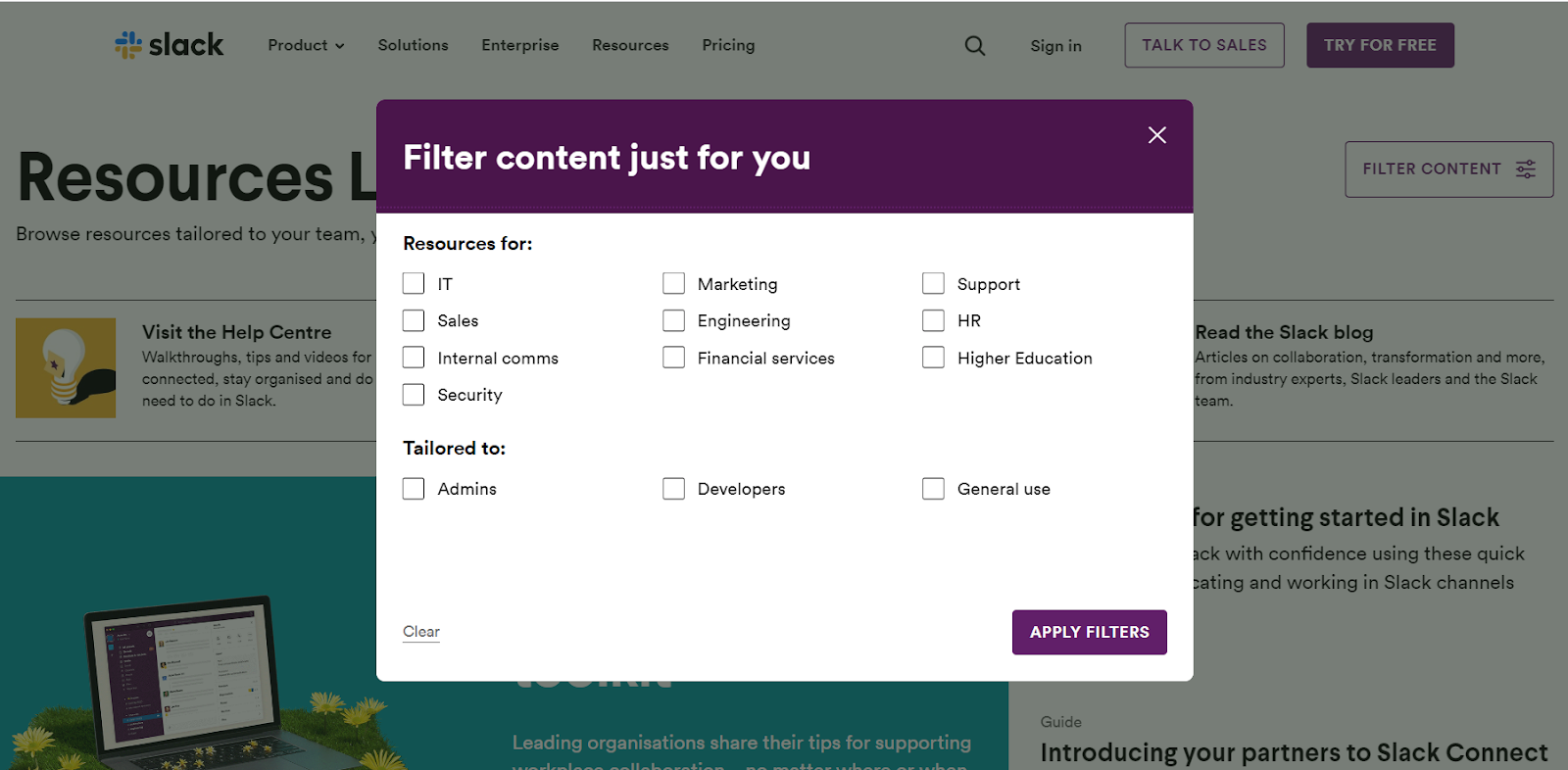Click the Apply Filters button

pyautogui.click(x=1090, y=633)
